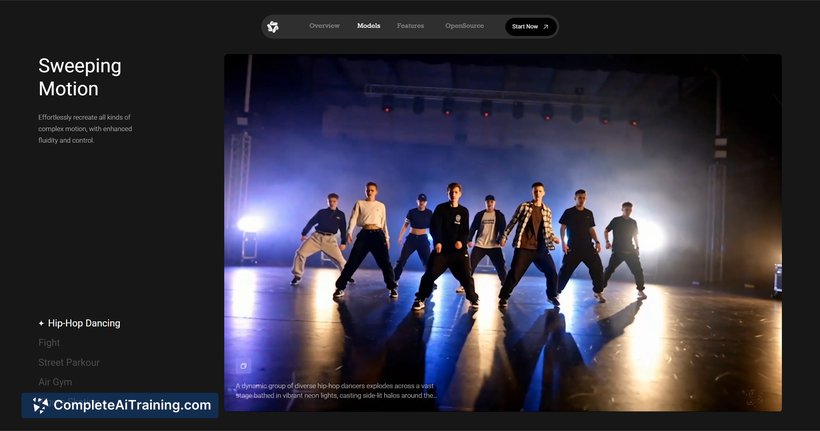Click the 'Sweeping Motion' heading
The height and width of the screenshot is (431, 820).
(x=79, y=77)
